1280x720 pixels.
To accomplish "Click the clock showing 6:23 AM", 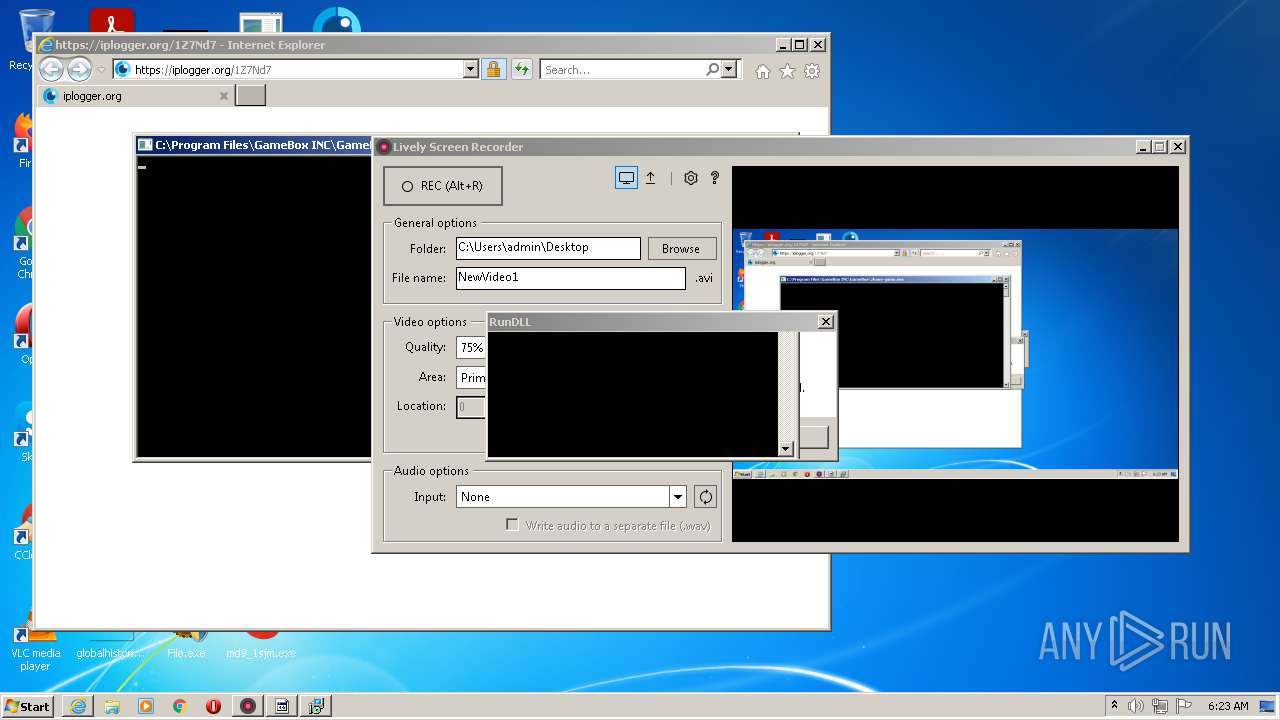I will click(1228, 706).
